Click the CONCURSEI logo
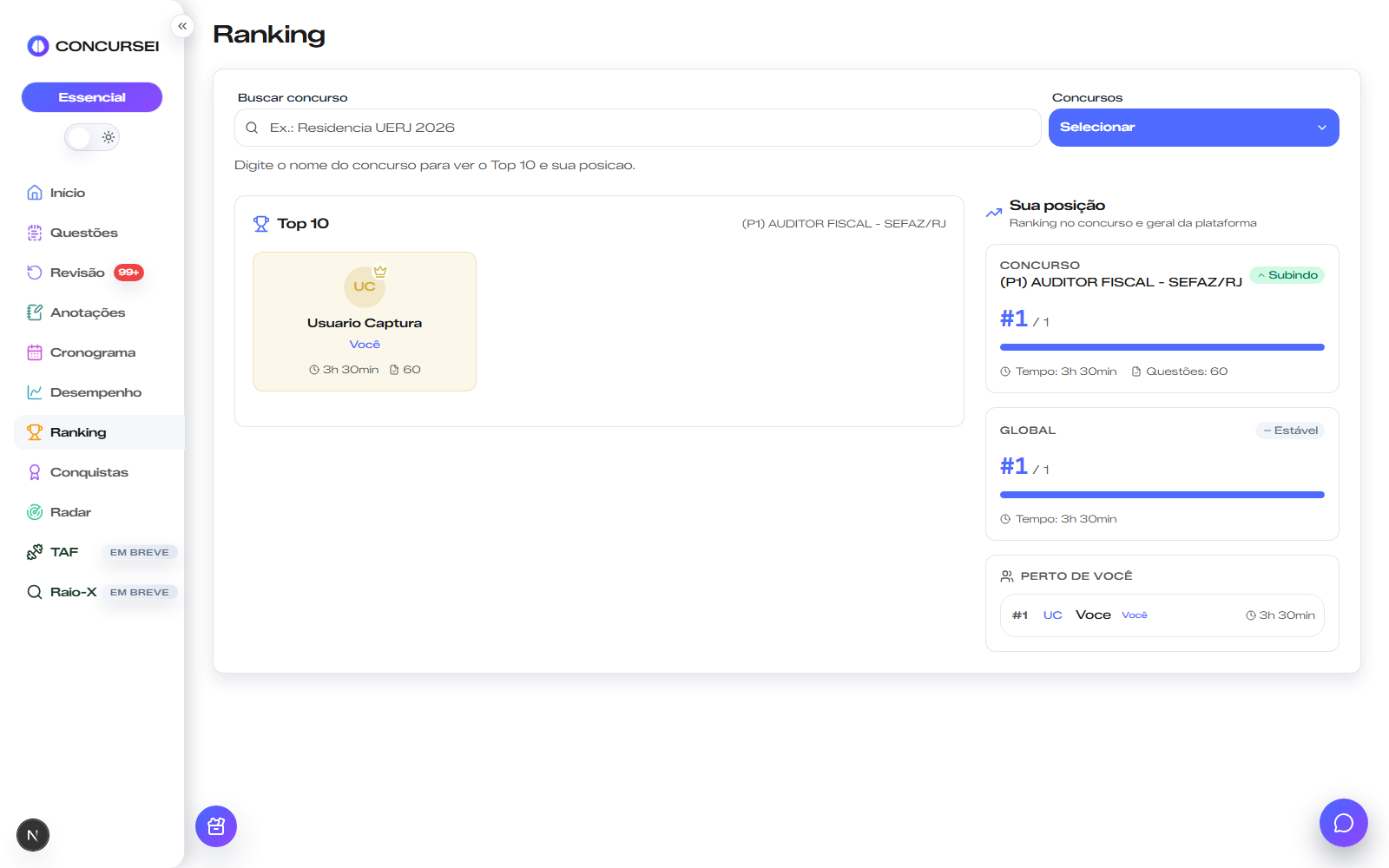This screenshot has height=868, width=1389. [92, 46]
